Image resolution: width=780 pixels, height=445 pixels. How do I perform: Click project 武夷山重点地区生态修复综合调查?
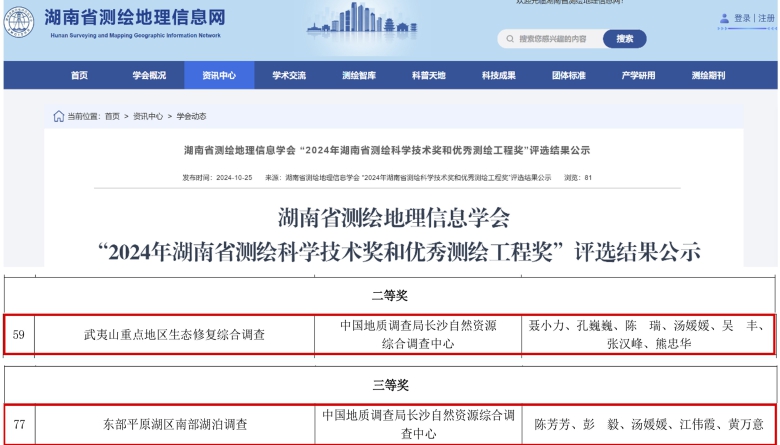174,335
